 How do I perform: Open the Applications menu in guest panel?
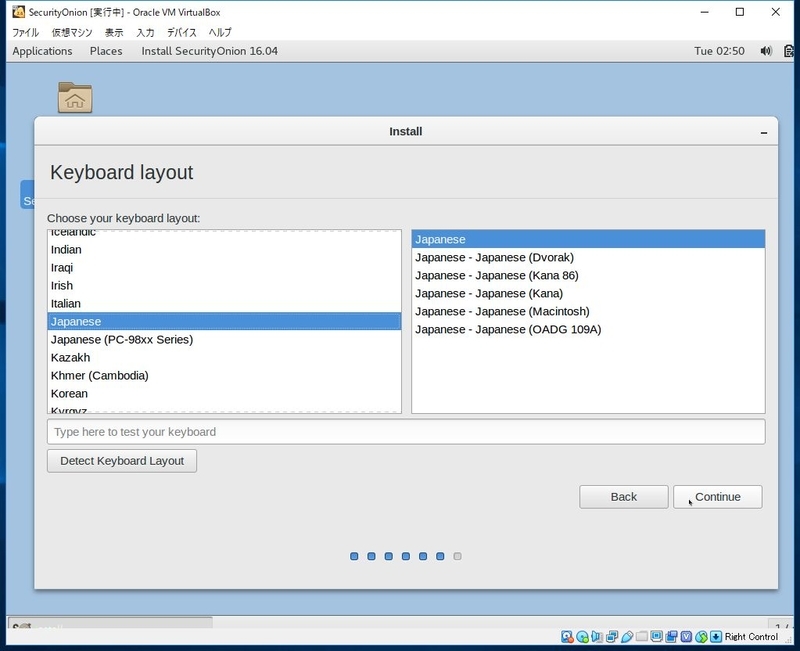click(x=42, y=51)
